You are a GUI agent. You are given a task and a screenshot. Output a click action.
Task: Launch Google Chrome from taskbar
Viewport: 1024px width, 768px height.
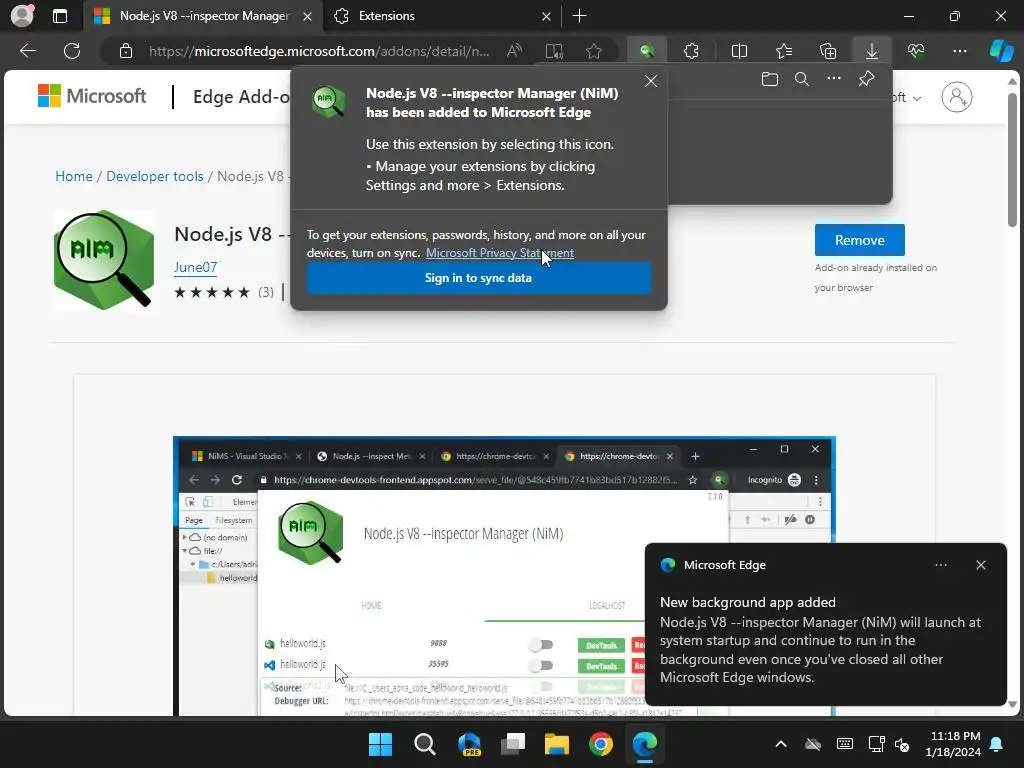coord(601,744)
